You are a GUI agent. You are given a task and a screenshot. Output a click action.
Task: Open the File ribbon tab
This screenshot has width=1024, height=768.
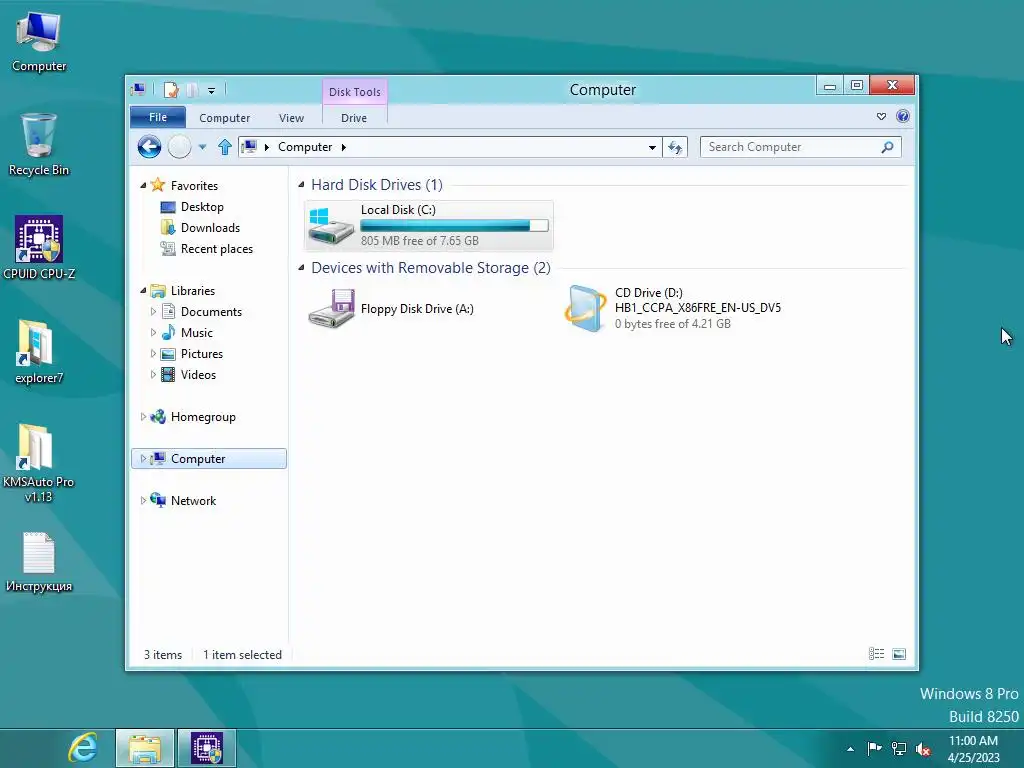[x=157, y=117]
